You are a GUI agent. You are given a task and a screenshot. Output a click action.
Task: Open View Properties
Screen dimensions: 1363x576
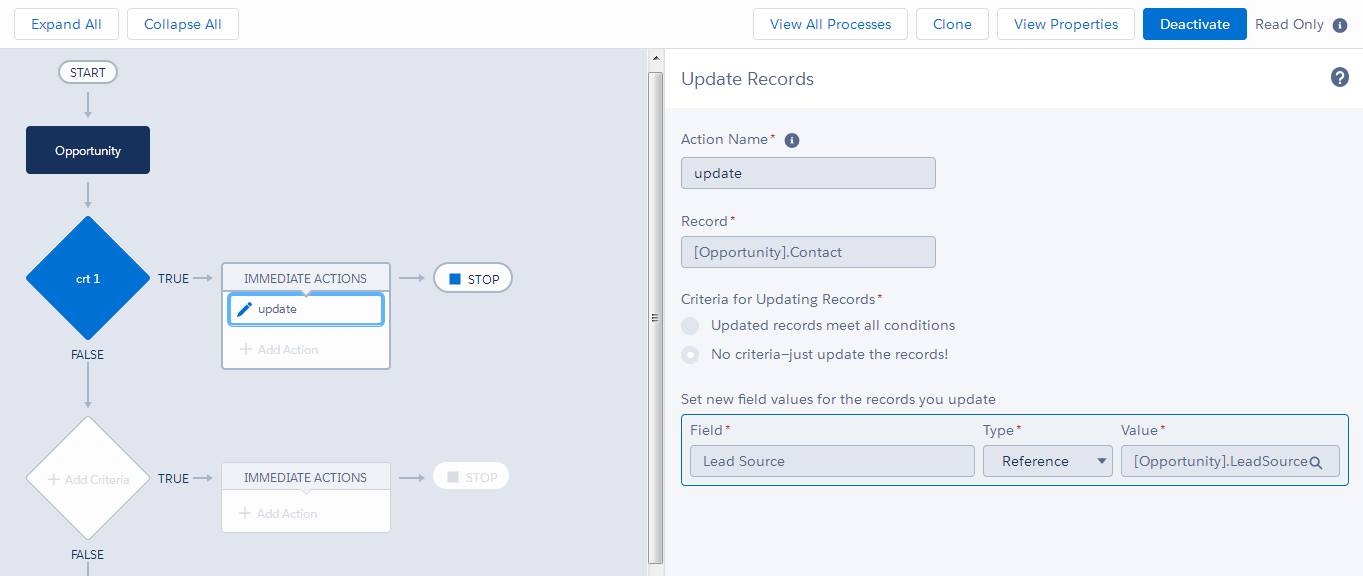tap(1065, 24)
